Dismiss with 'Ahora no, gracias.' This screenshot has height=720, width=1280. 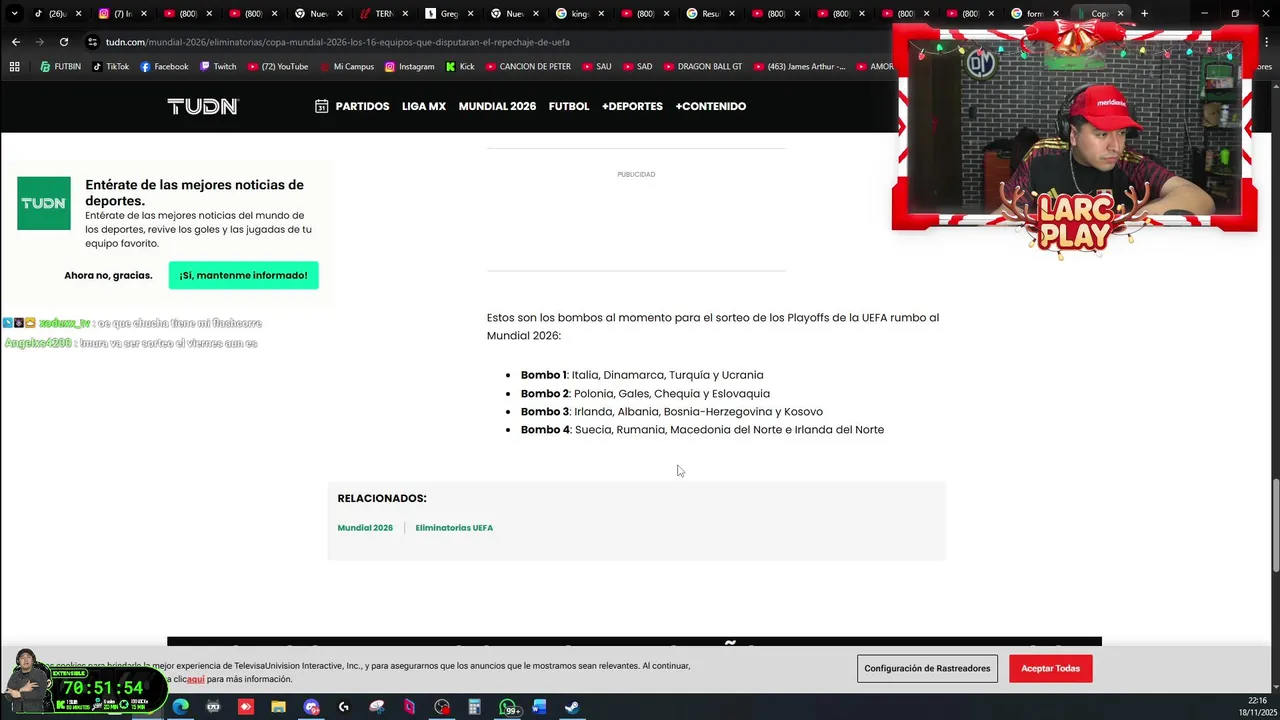108,275
